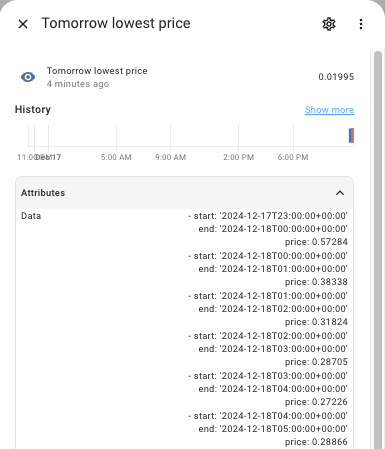The height and width of the screenshot is (449, 385).
Task: Follow the Show more history link
Action: tap(329, 110)
